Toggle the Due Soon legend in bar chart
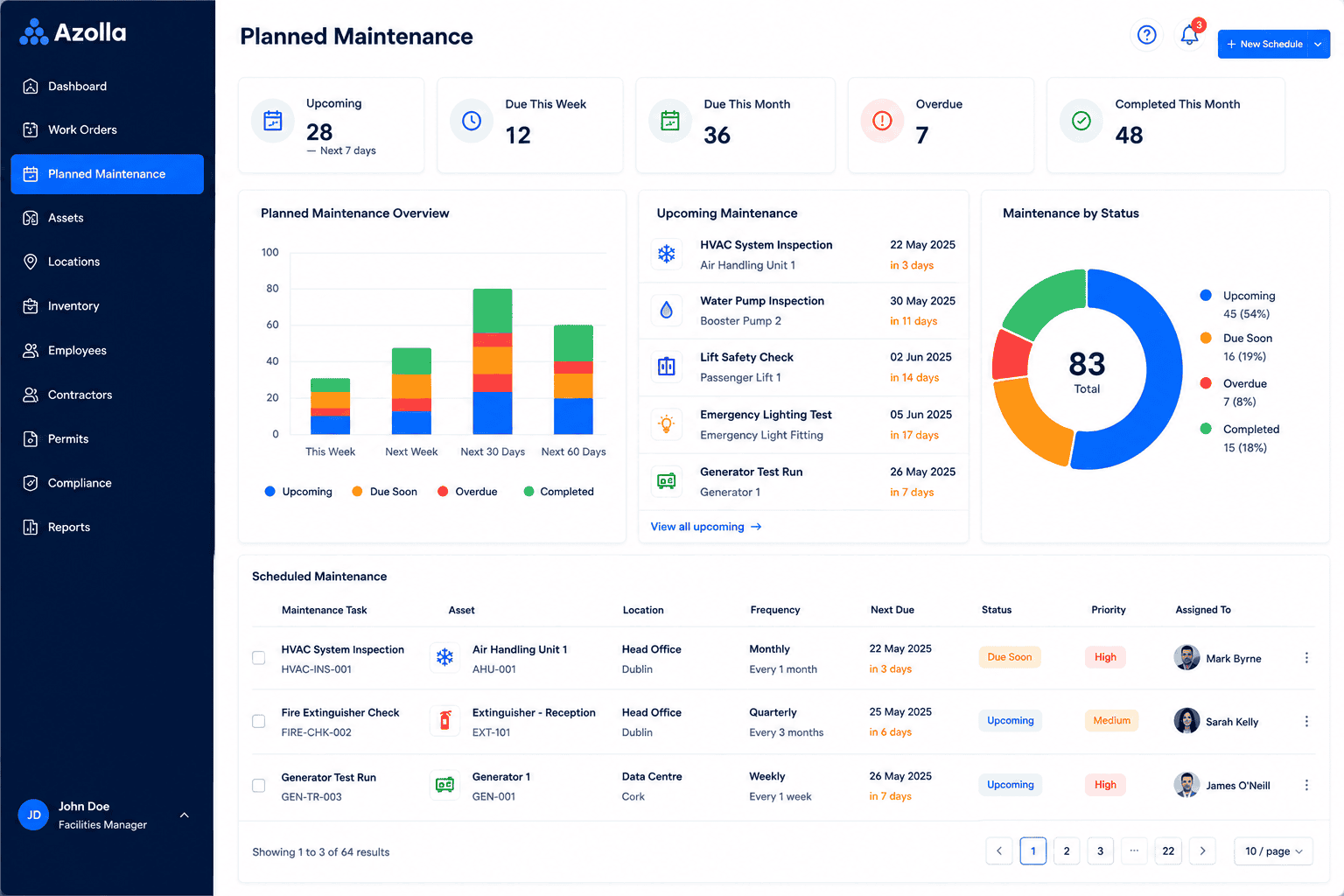Image resolution: width=1344 pixels, height=896 pixels. [384, 492]
